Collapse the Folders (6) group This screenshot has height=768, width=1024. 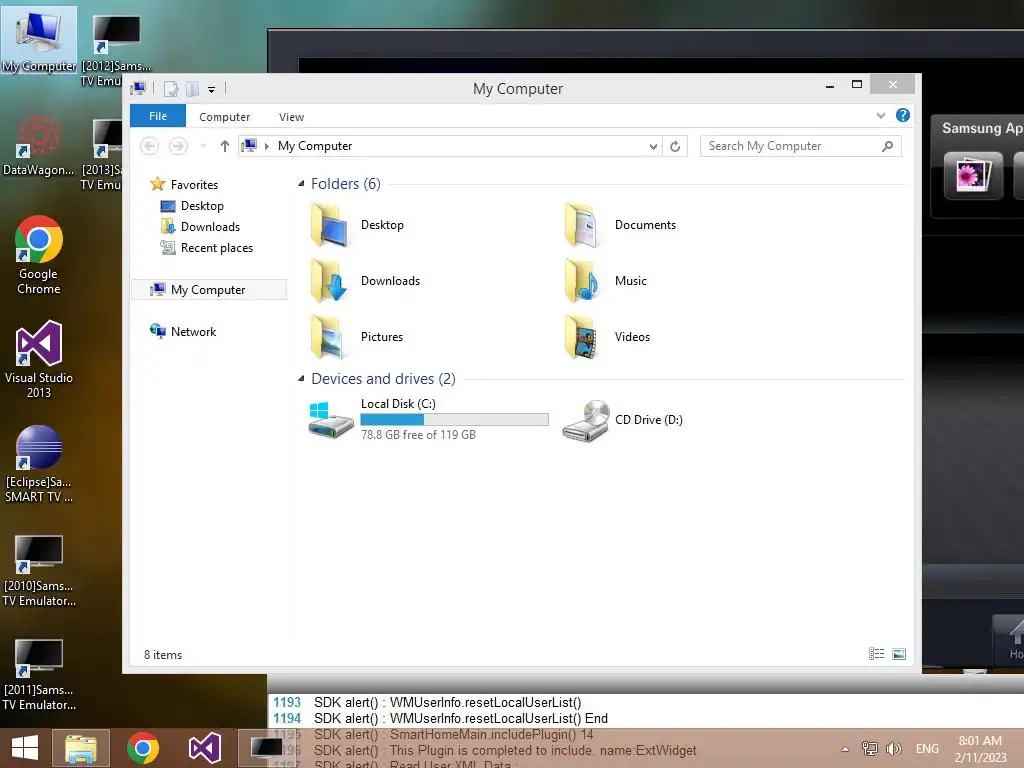click(x=301, y=184)
